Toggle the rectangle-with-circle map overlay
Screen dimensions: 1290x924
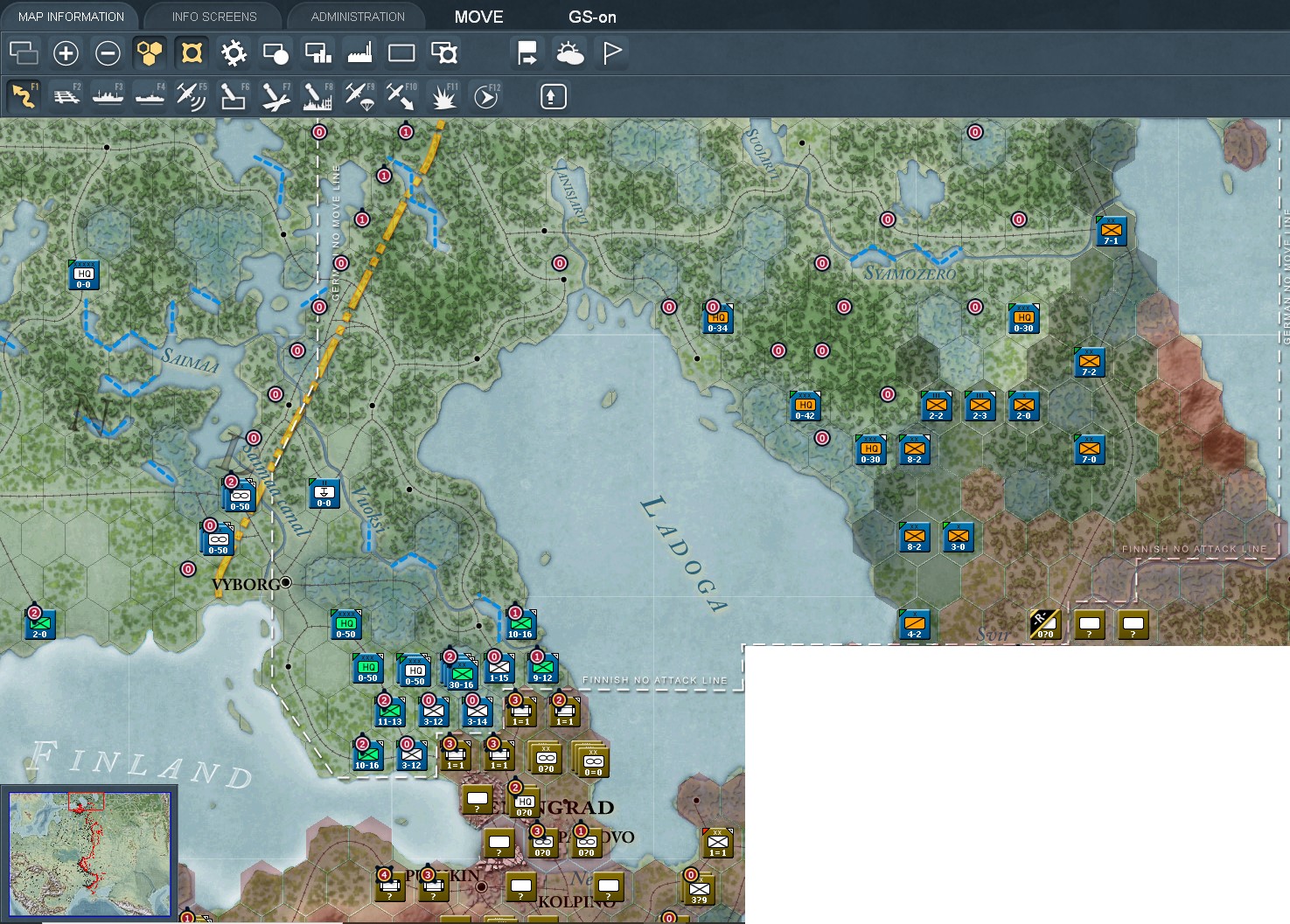click(275, 53)
